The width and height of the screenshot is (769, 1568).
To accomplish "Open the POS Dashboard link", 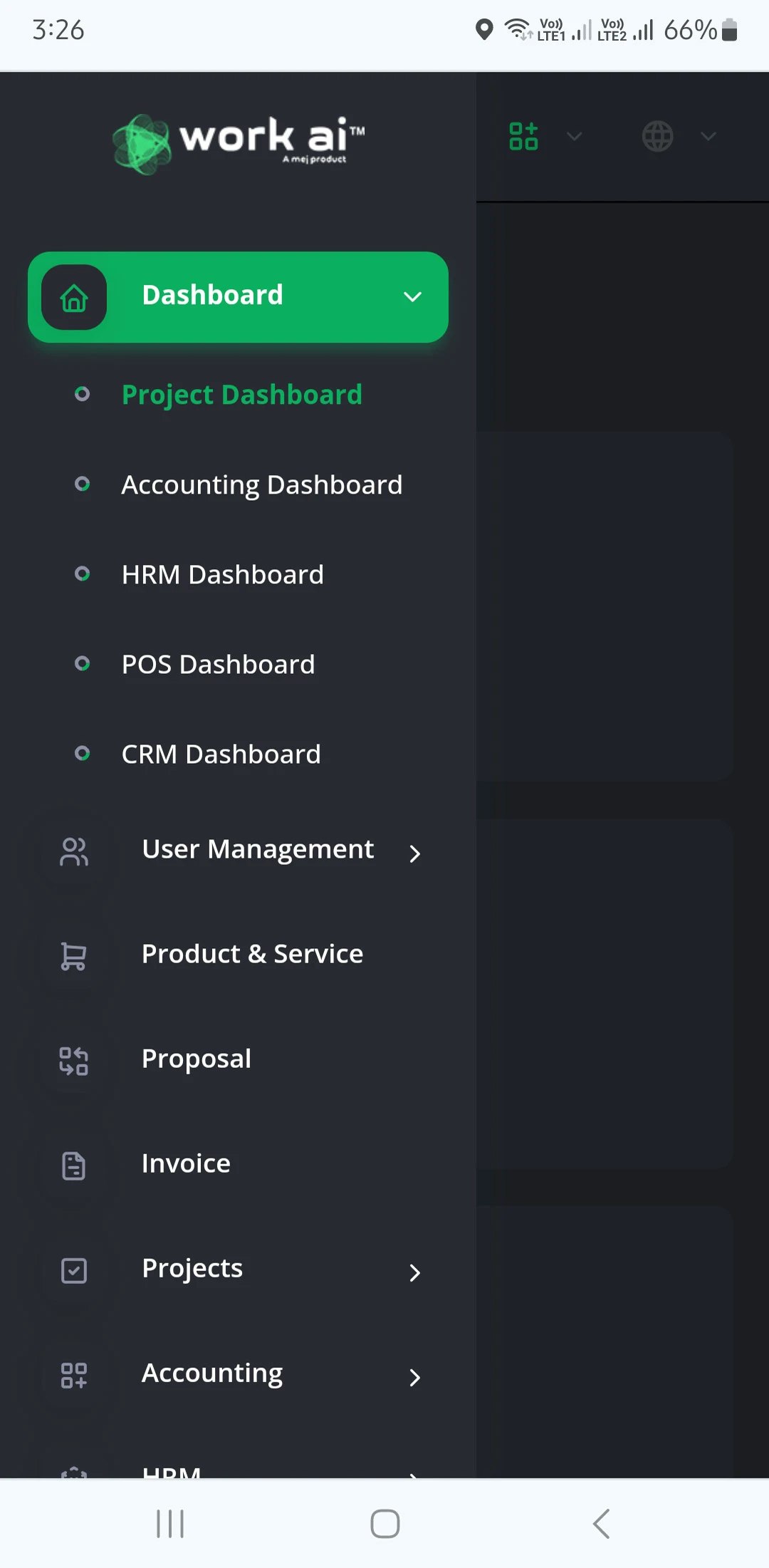I will point(218,665).
